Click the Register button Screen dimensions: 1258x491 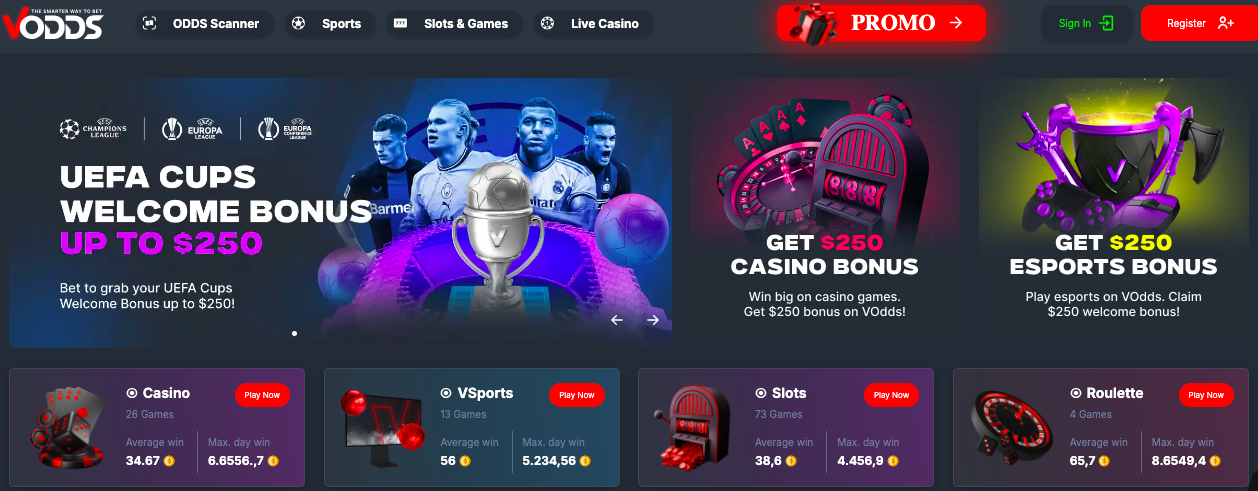[1199, 23]
